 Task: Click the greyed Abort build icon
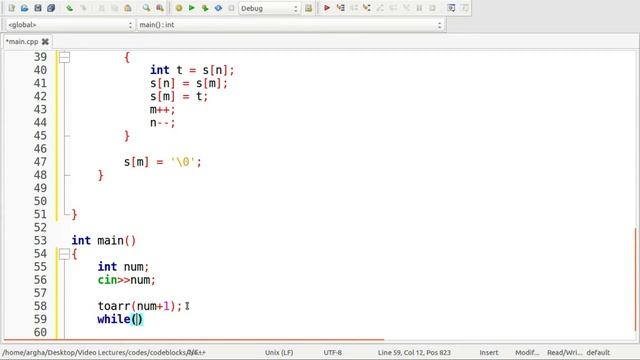[231, 8]
